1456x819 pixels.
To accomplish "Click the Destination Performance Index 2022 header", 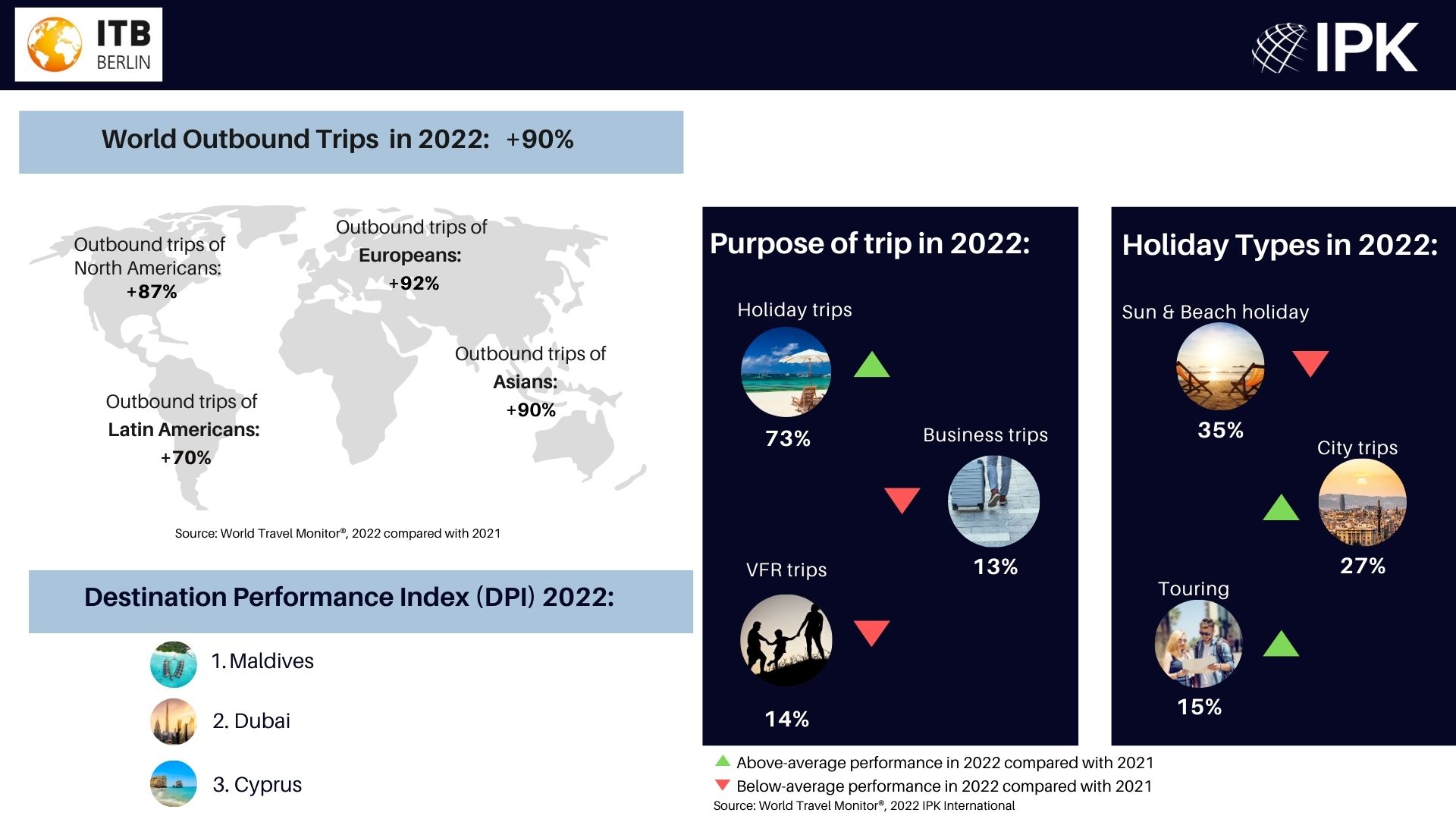I will click(360, 601).
